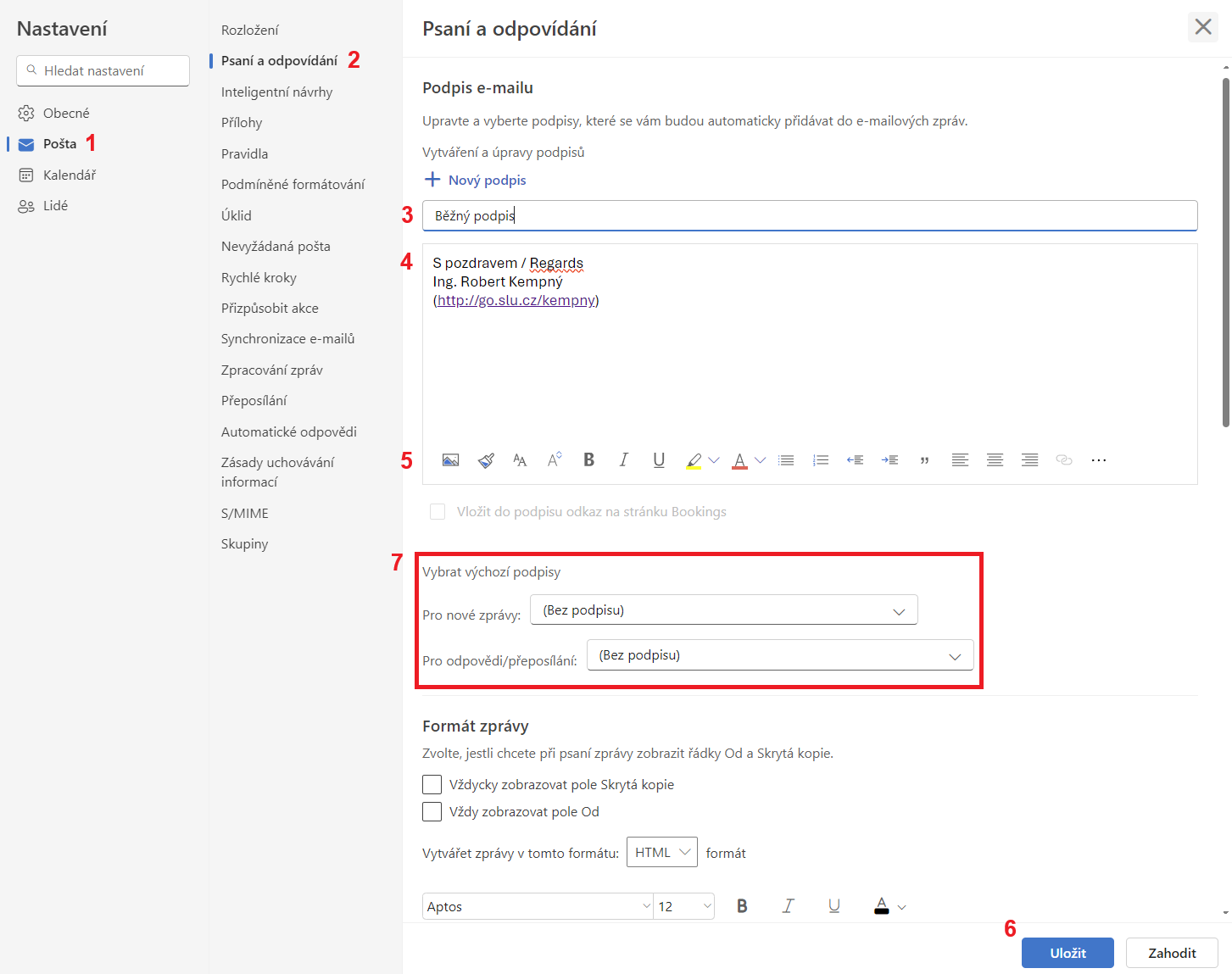Open more formatting options ellipsis
Viewport: 1232px width, 974px height.
pos(1099,460)
